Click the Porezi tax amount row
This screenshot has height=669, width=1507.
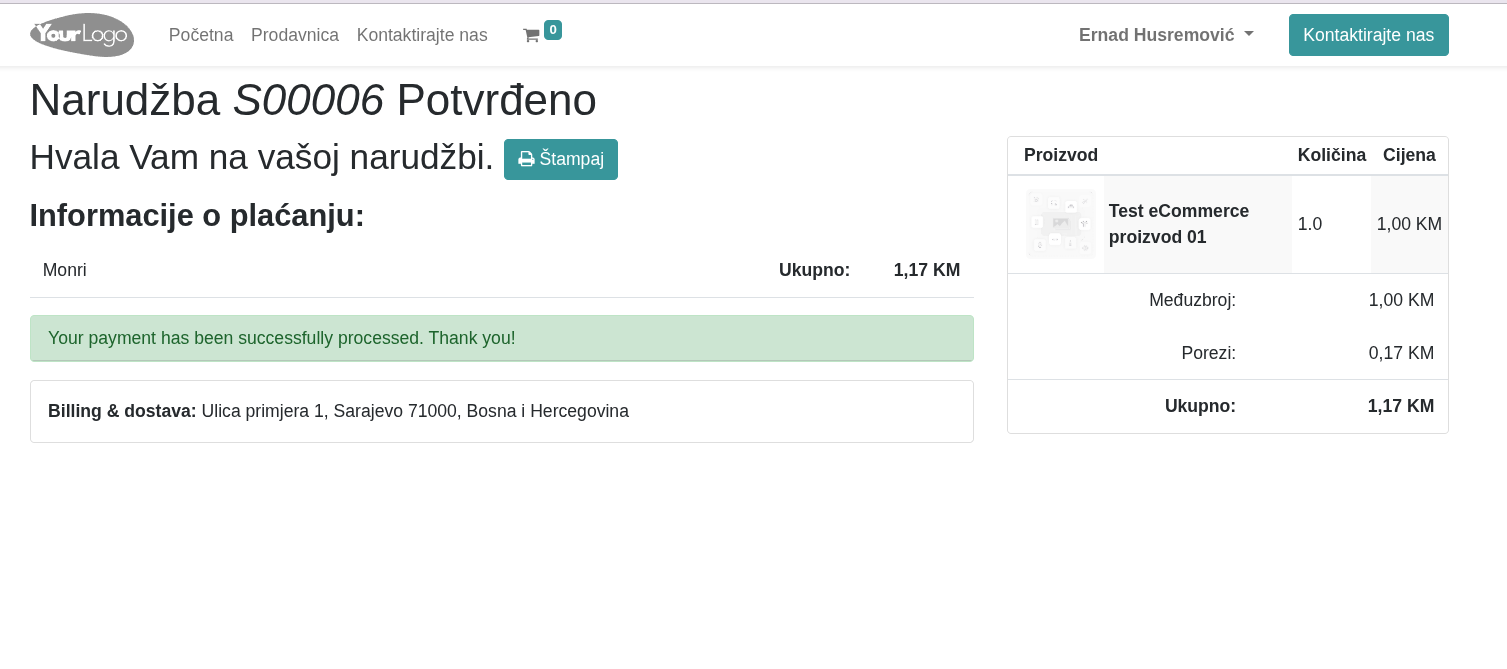point(1401,353)
